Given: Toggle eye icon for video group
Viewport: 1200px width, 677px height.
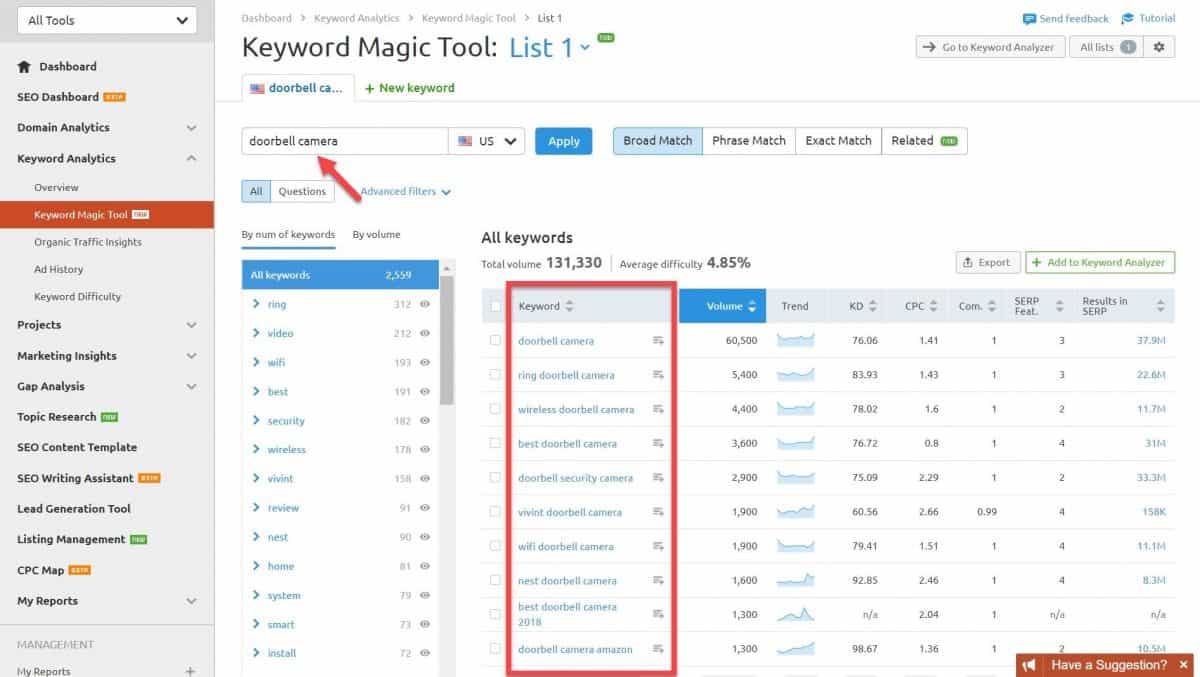Looking at the screenshot, I should [x=425, y=333].
